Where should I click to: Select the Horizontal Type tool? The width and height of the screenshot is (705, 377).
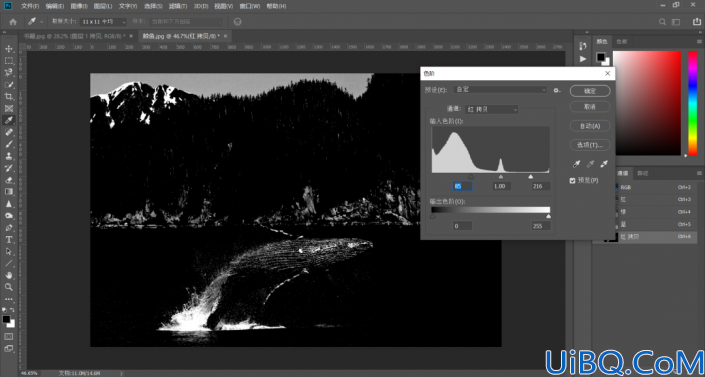pyautogui.click(x=9, y=239)
